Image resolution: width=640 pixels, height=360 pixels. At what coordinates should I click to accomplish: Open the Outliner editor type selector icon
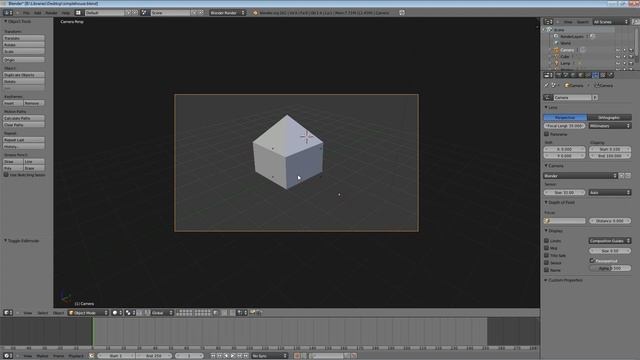549,22
